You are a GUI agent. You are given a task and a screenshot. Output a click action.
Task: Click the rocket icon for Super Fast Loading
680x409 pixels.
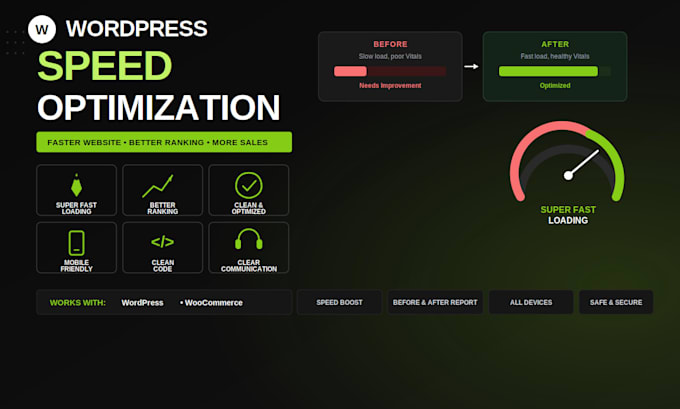[76, 185]
